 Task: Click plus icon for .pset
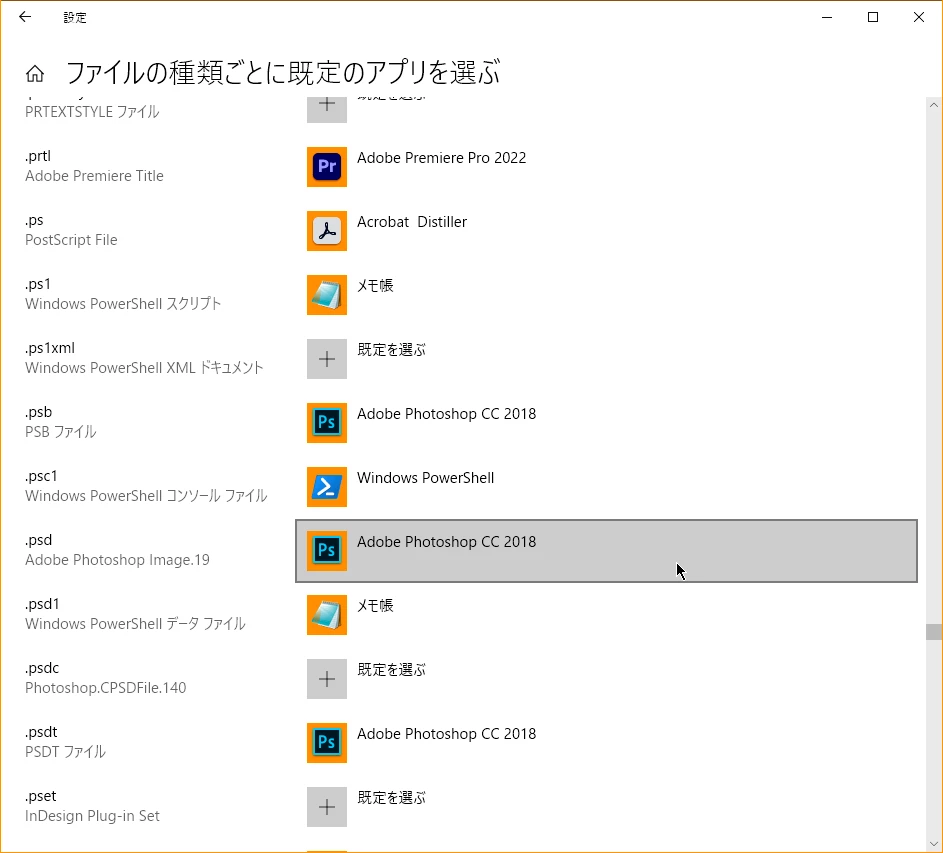point(327,807)
